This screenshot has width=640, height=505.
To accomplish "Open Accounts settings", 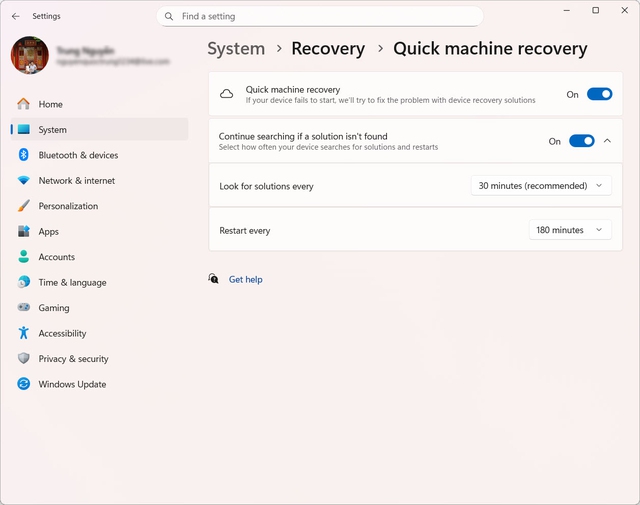I will [99, 257].
